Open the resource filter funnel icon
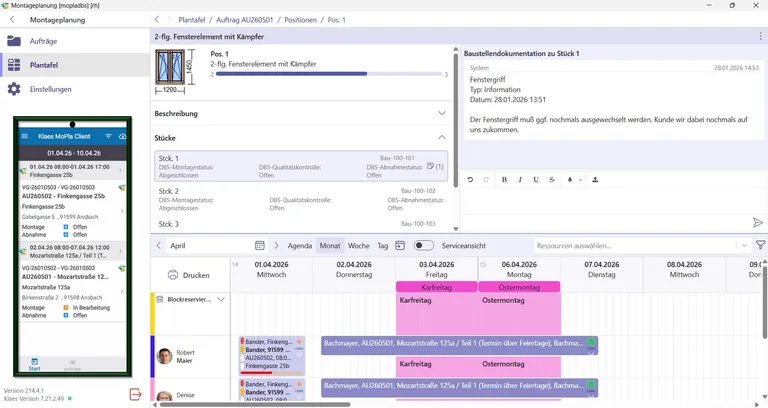Viewport: 768px width, 408px height. click(760, 245)
